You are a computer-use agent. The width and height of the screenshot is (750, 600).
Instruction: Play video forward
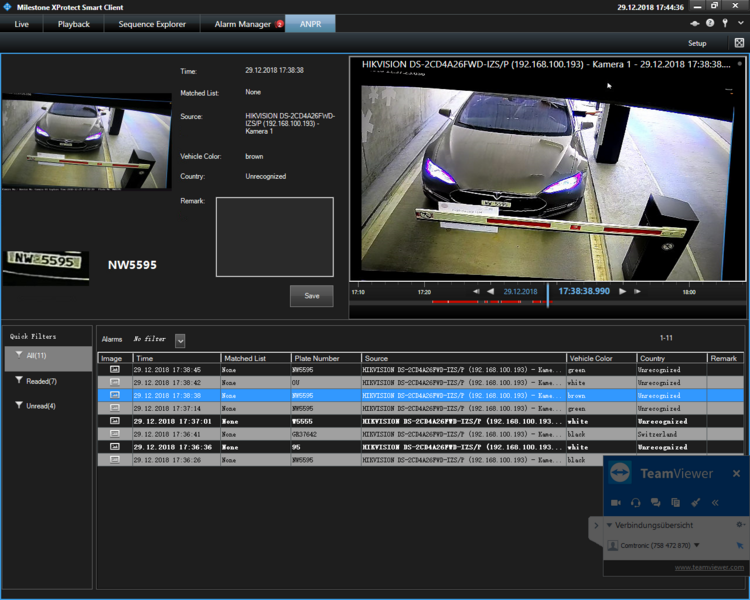622,291
